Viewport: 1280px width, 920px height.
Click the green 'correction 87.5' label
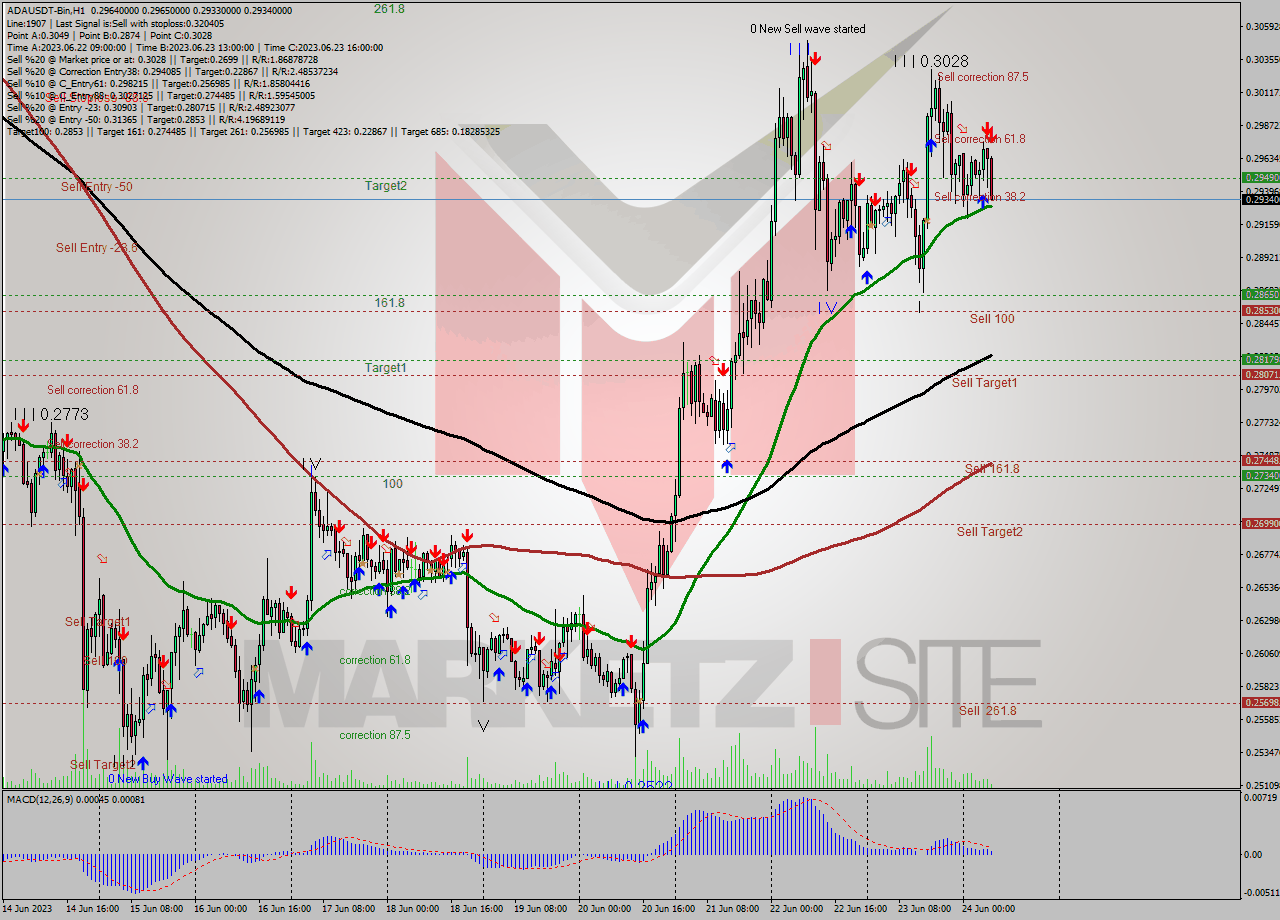[375, 735]
